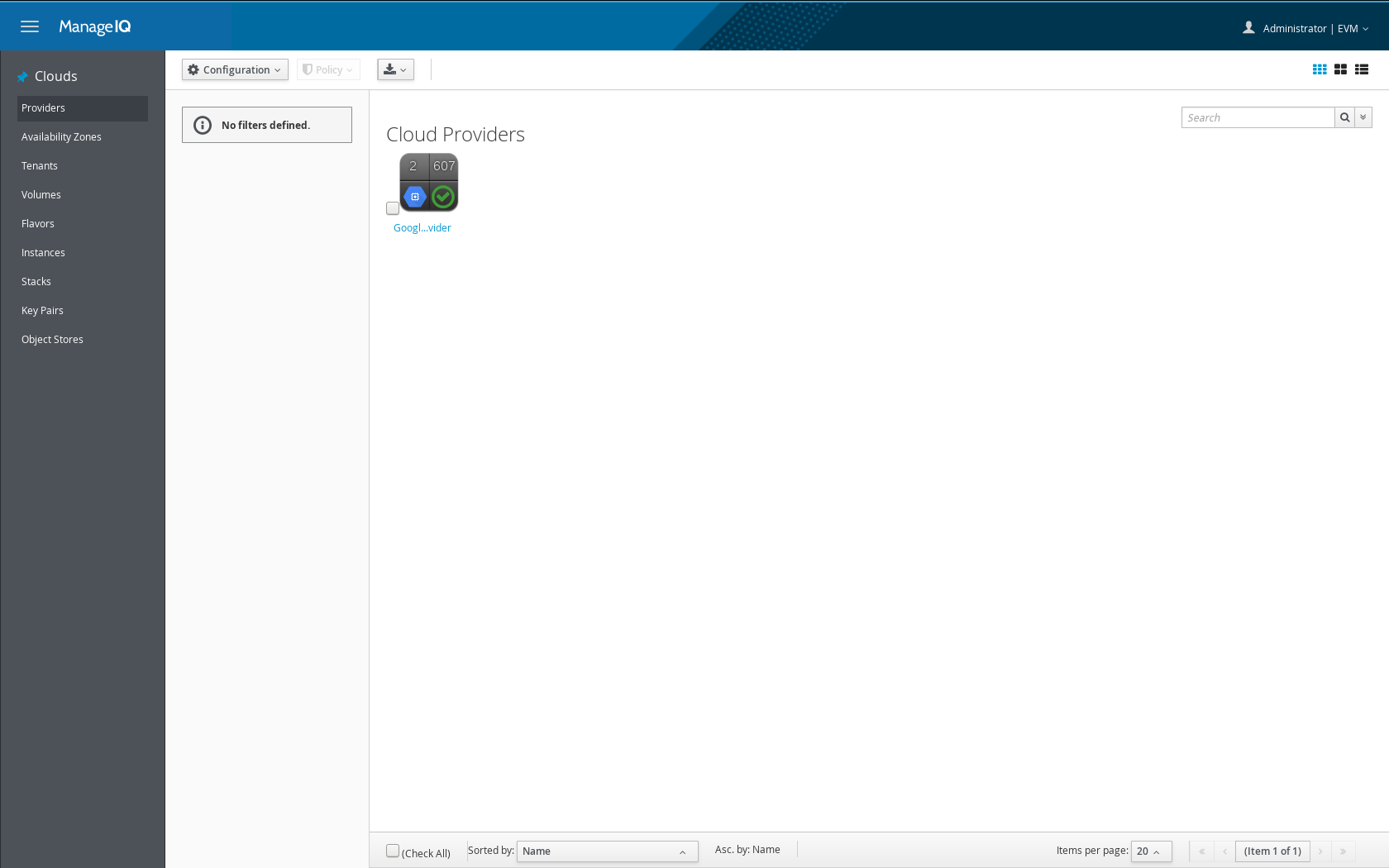Open Stacks section

coord(83,282)
